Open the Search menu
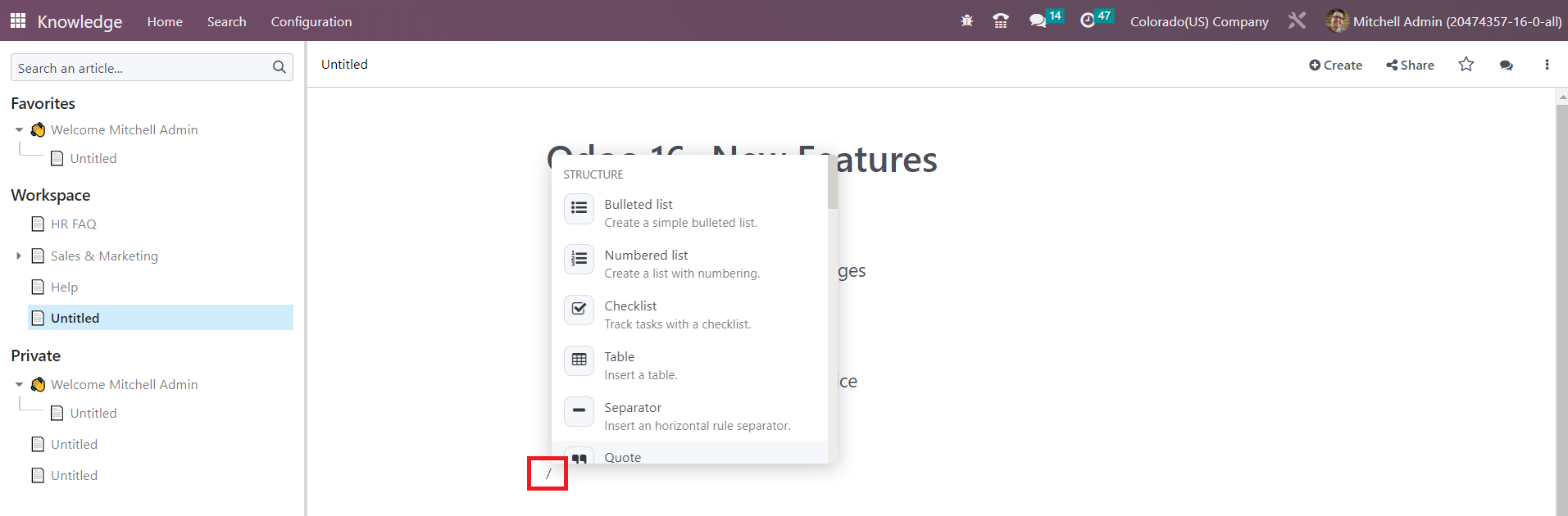The width and height of the screenshot is (1568, 516). coord(226,21)
